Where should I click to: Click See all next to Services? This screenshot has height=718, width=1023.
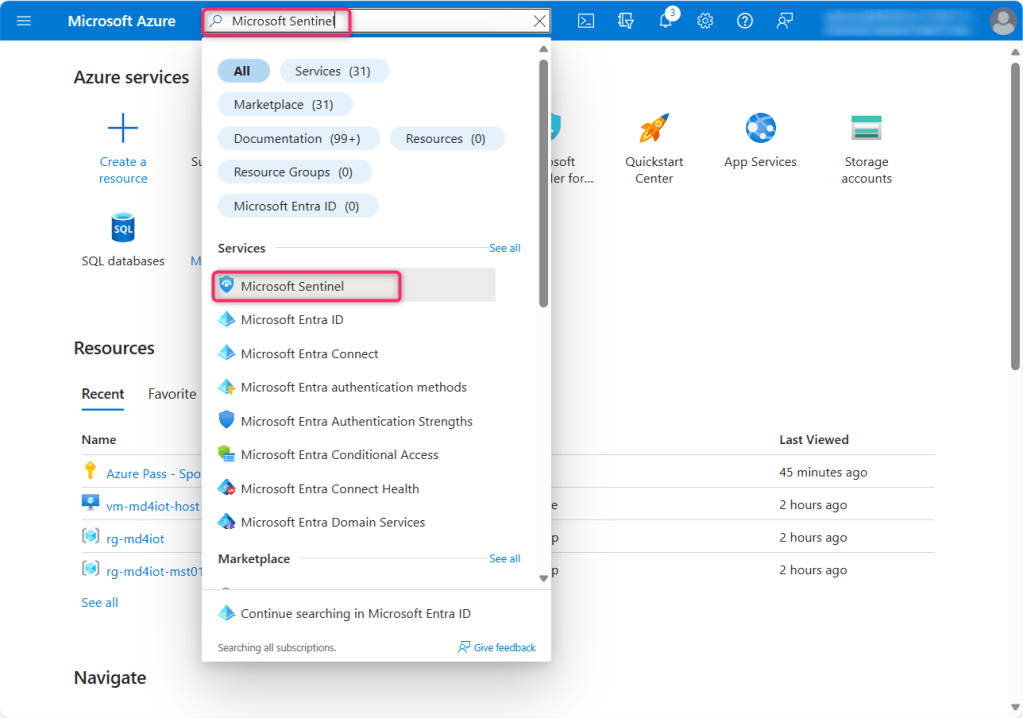point(504,248)
